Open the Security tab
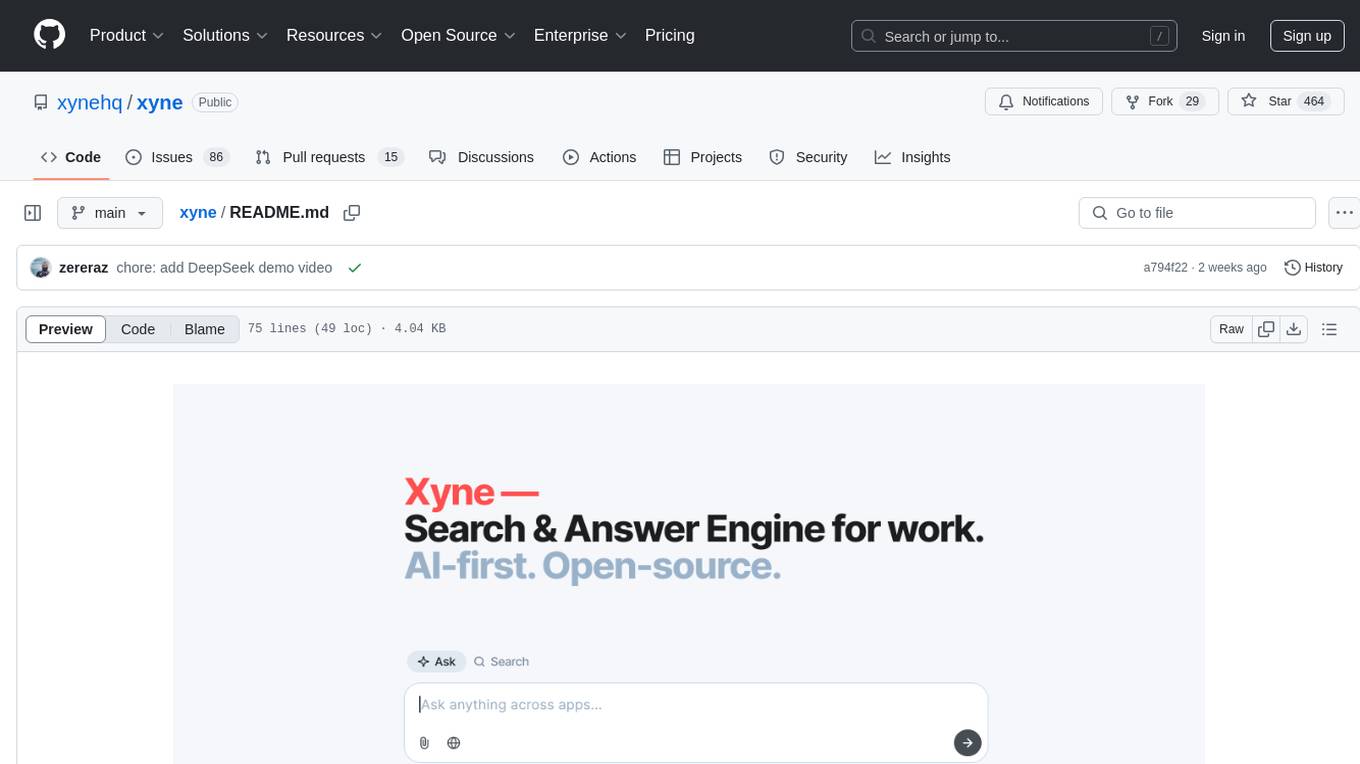Screen dimensions: 1360x764 click(x=808, y=157)
